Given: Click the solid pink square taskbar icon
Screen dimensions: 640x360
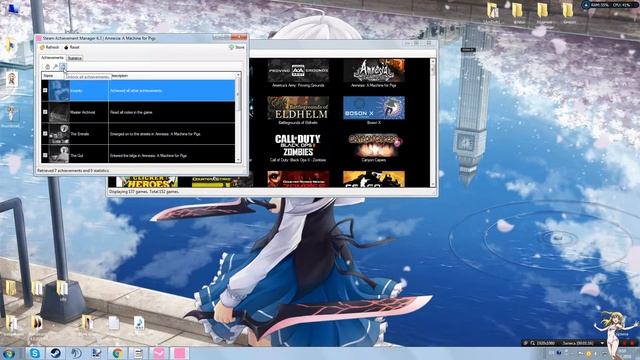Looking at the screenshot, I should click(180, 353).
